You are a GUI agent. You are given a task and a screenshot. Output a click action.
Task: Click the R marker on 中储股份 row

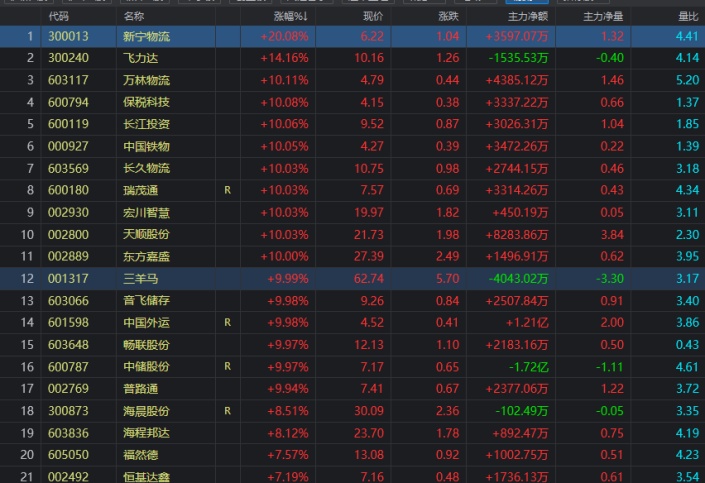pyautogui.click(x=227, y=366)
